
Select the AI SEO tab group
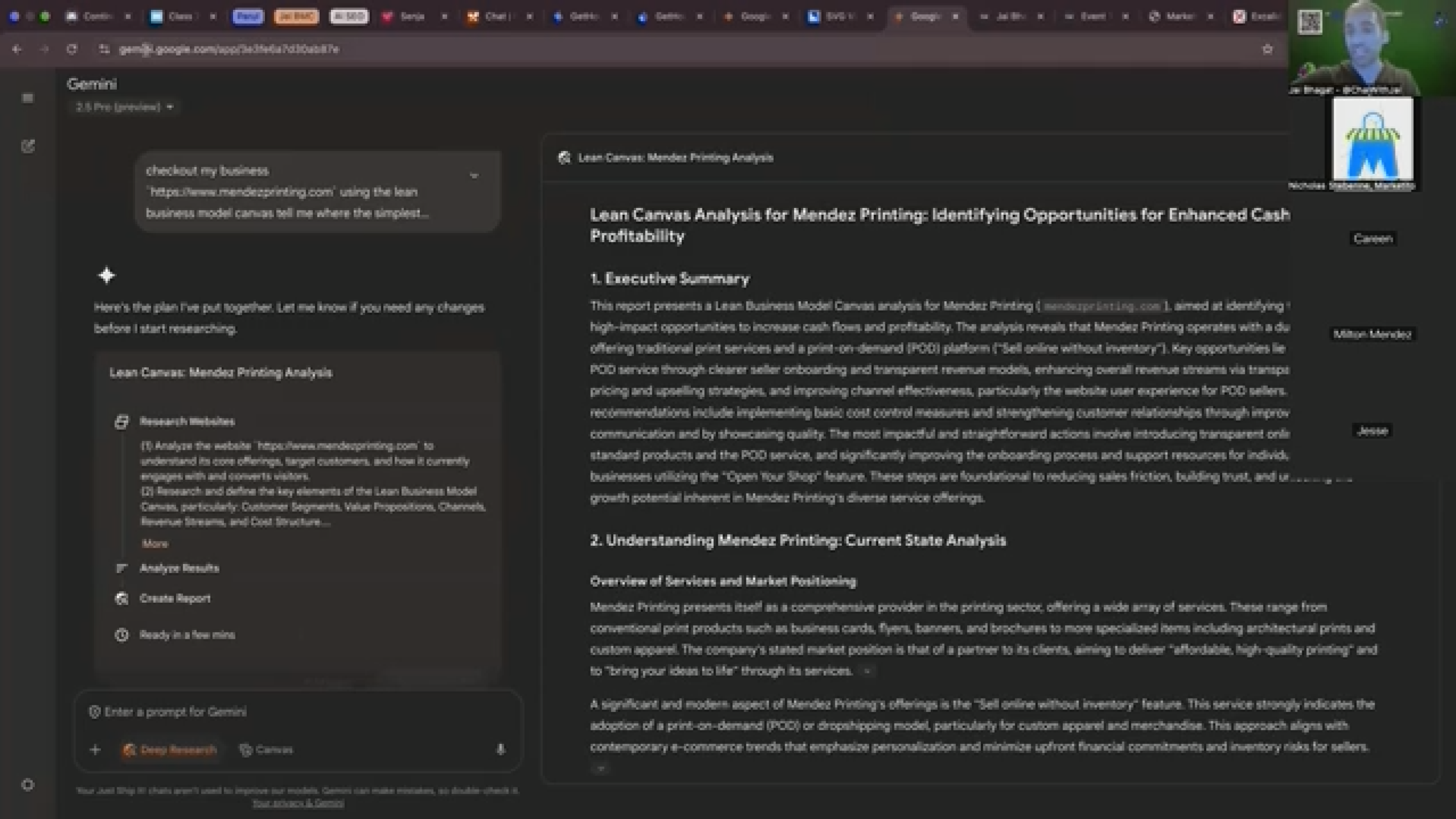(x=348, y=16)
